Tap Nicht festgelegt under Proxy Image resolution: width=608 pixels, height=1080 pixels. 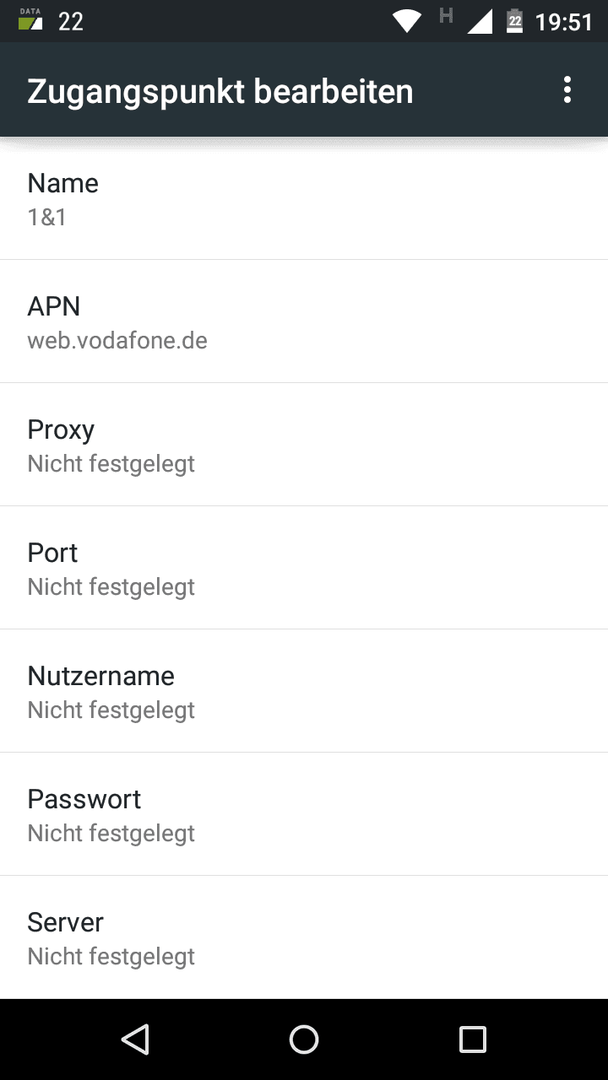(x=112, y=464)
